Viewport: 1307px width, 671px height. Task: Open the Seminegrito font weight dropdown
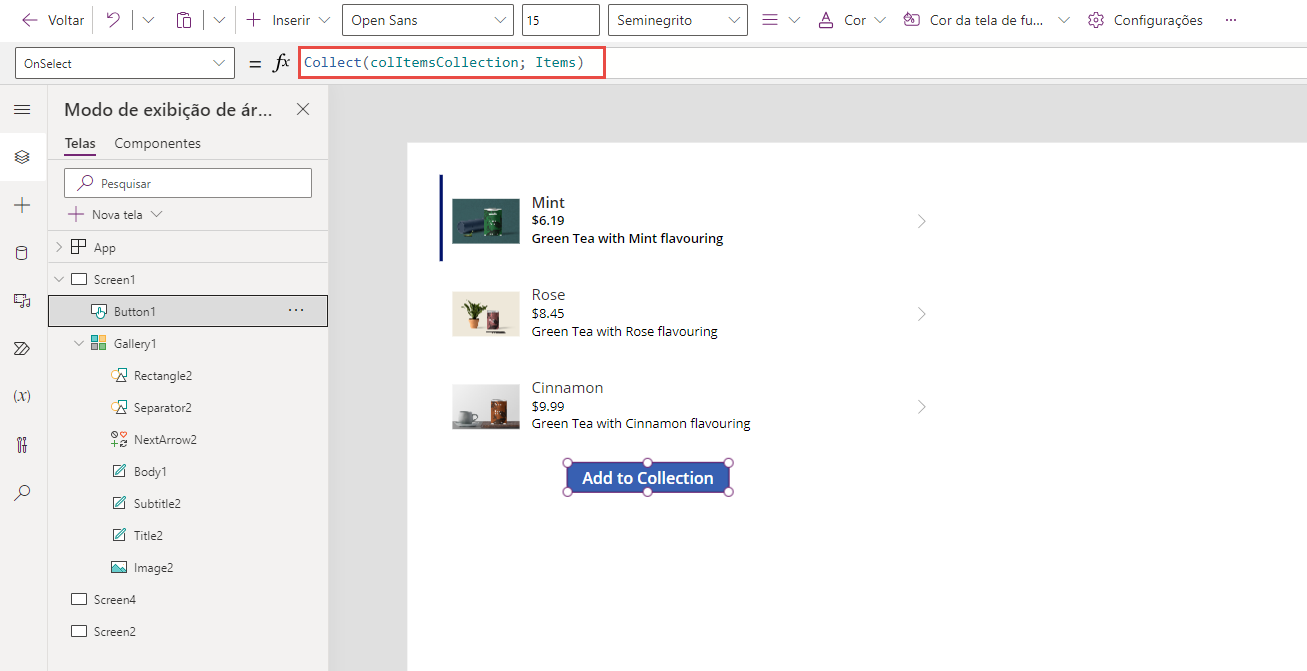[677, 20]
